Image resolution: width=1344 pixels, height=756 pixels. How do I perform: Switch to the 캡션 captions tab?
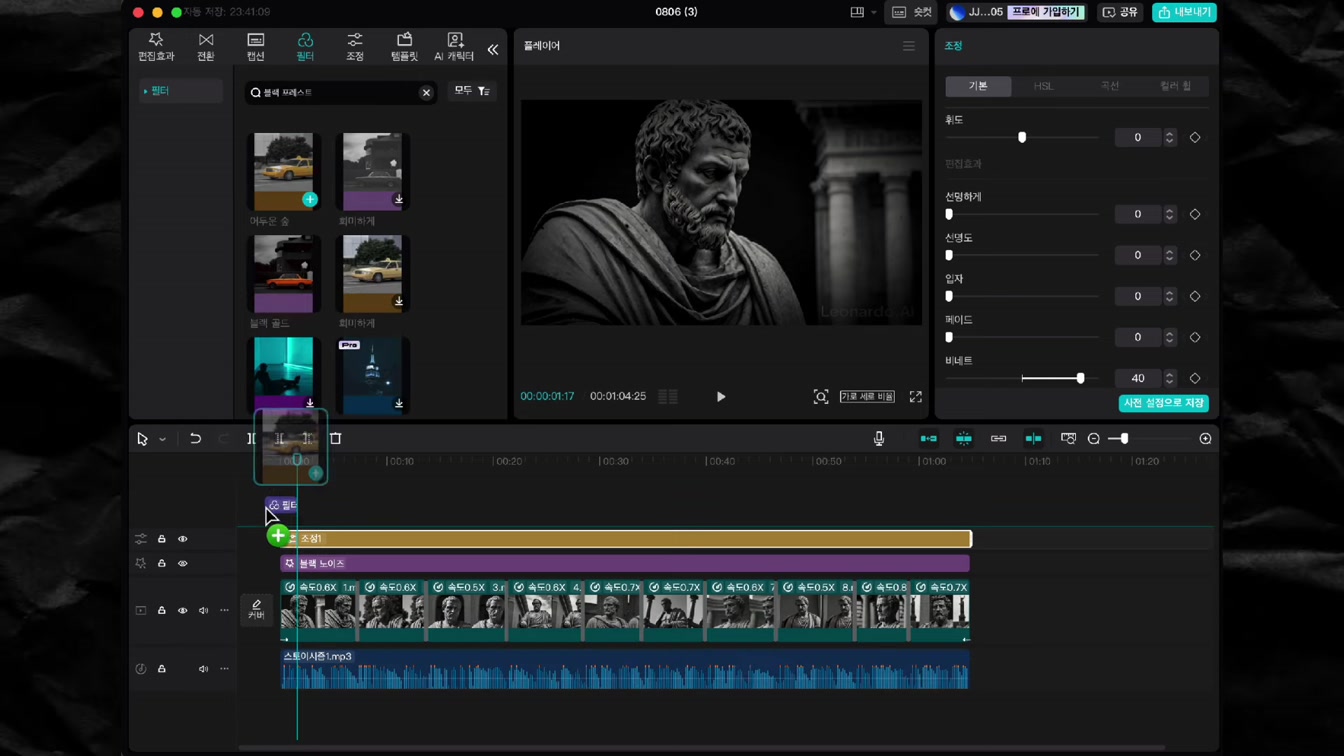256,47
